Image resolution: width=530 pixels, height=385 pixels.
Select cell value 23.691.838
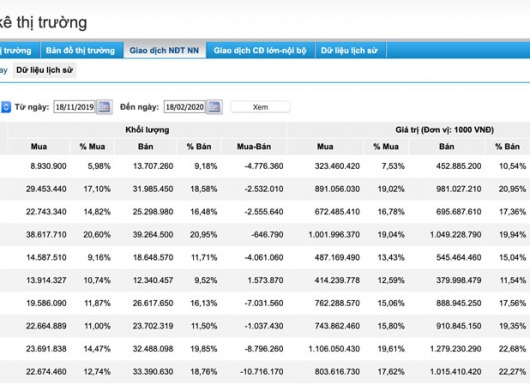pyautogui.click(x=46, y=349)
